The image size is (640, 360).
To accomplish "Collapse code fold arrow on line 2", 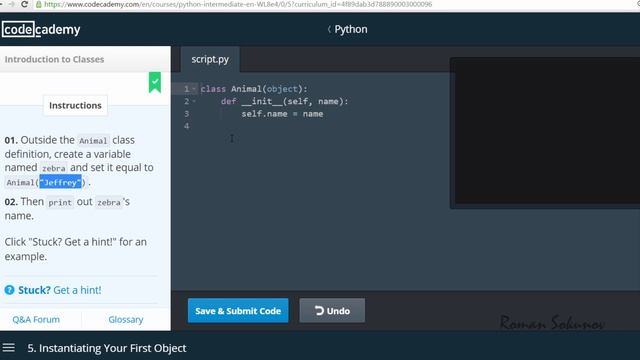I will (x=194, y=101).
